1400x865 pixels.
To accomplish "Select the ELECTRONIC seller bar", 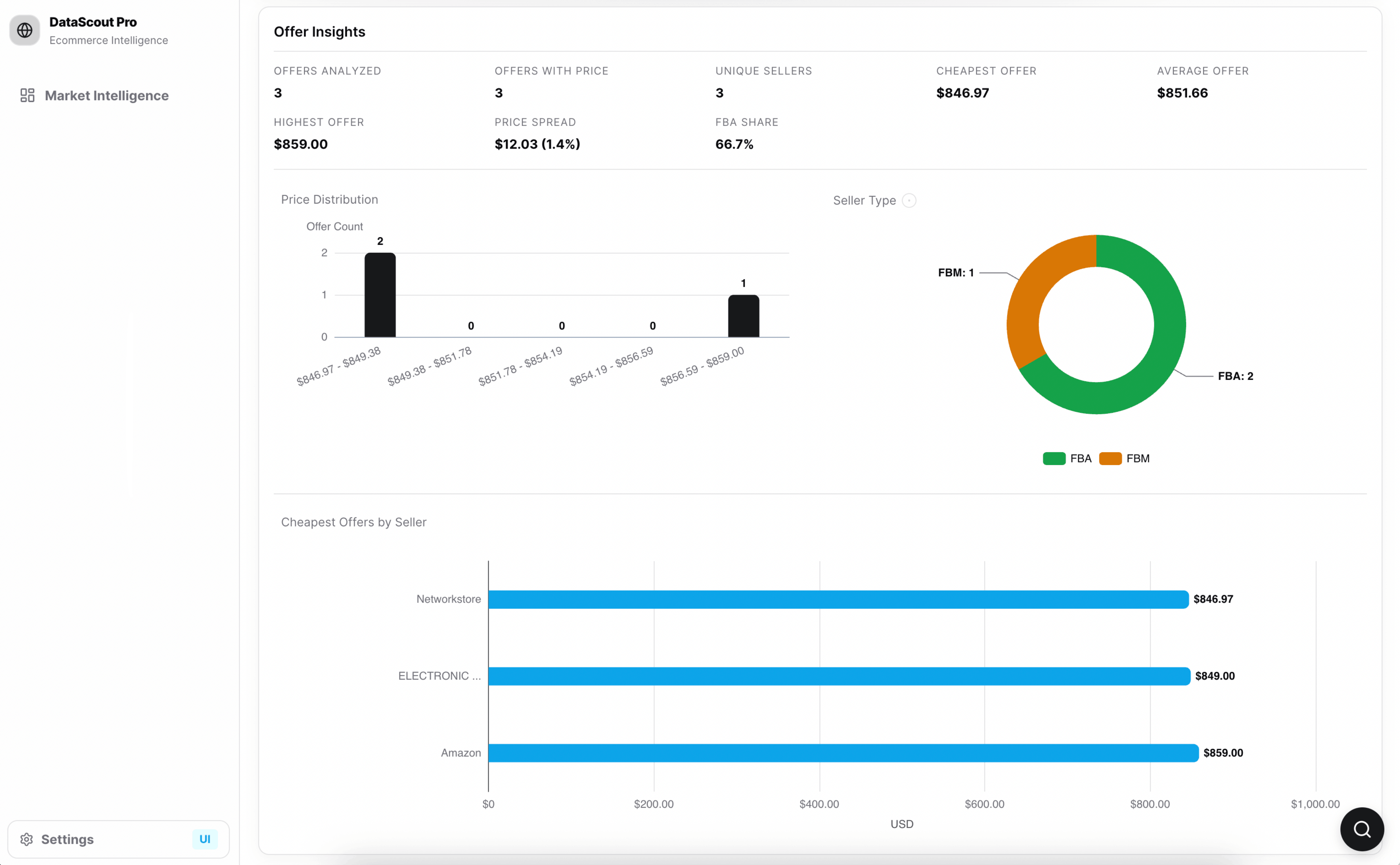I will point(839,676).
